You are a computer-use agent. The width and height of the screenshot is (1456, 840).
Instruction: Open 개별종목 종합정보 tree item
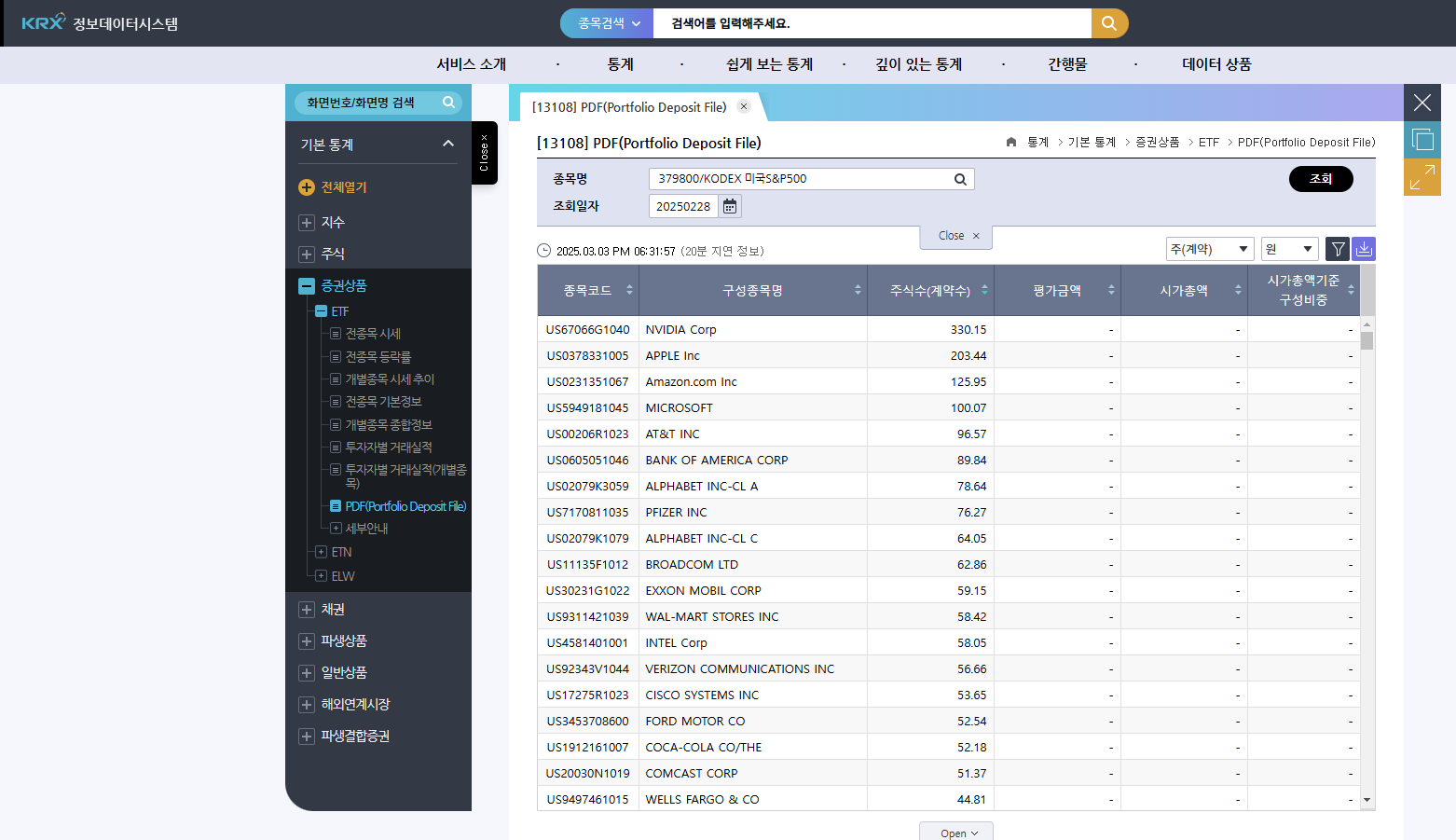click(389, 425)
